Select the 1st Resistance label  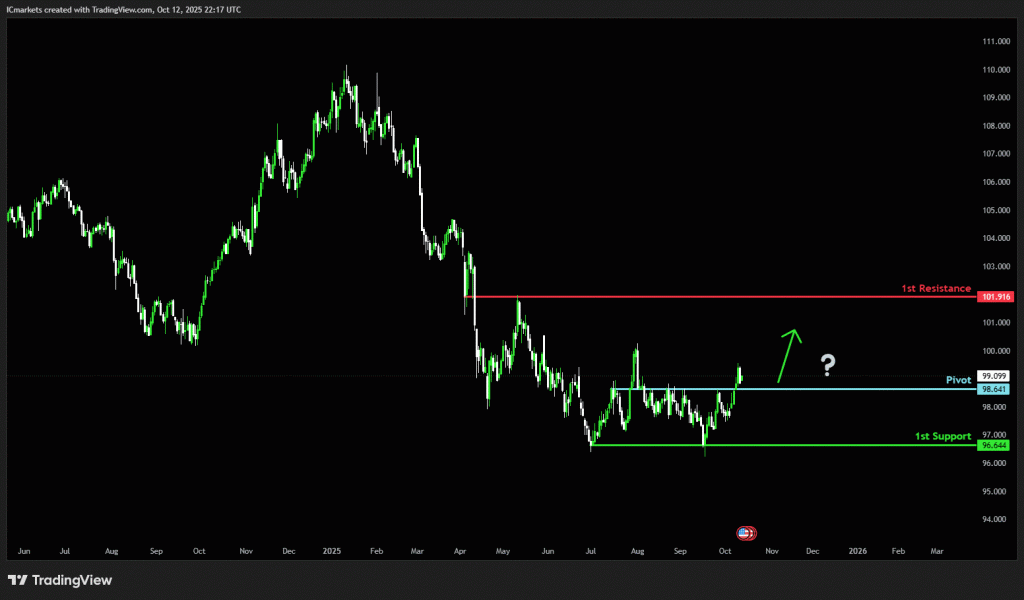(935, 288)
